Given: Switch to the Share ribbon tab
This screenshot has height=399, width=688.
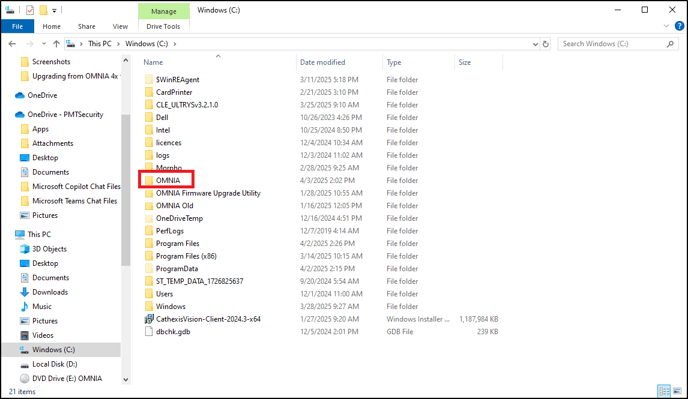Looking at the screenshot, I should [x=86, y=26].
